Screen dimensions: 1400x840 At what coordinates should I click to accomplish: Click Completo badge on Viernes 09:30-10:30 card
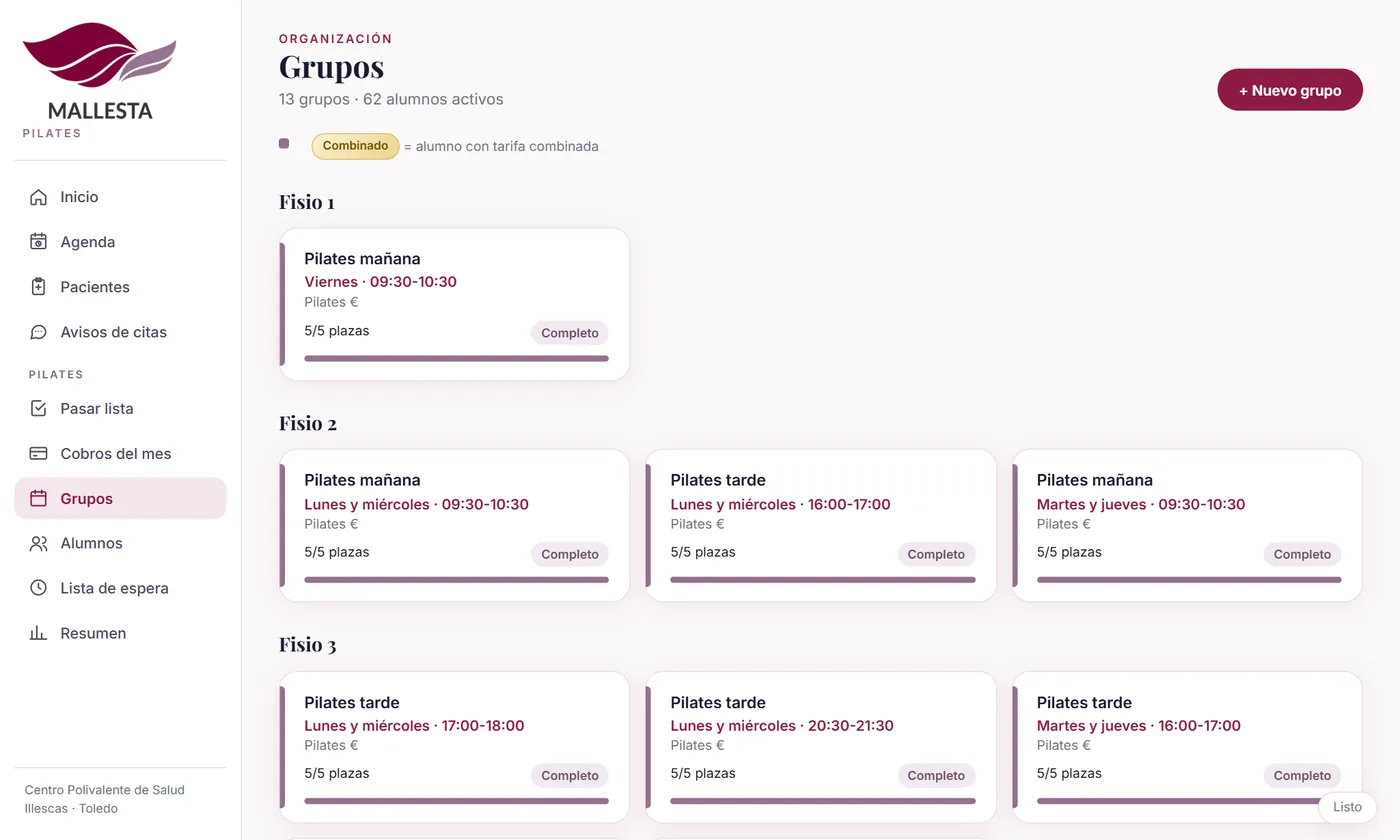tap(570, 333)
